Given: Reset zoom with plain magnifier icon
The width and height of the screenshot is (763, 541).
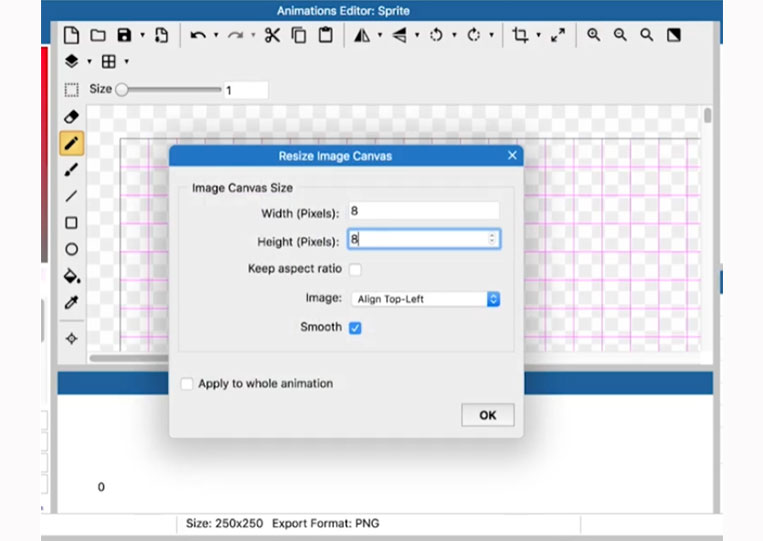Looking at the screenshot, I should 647,35.
